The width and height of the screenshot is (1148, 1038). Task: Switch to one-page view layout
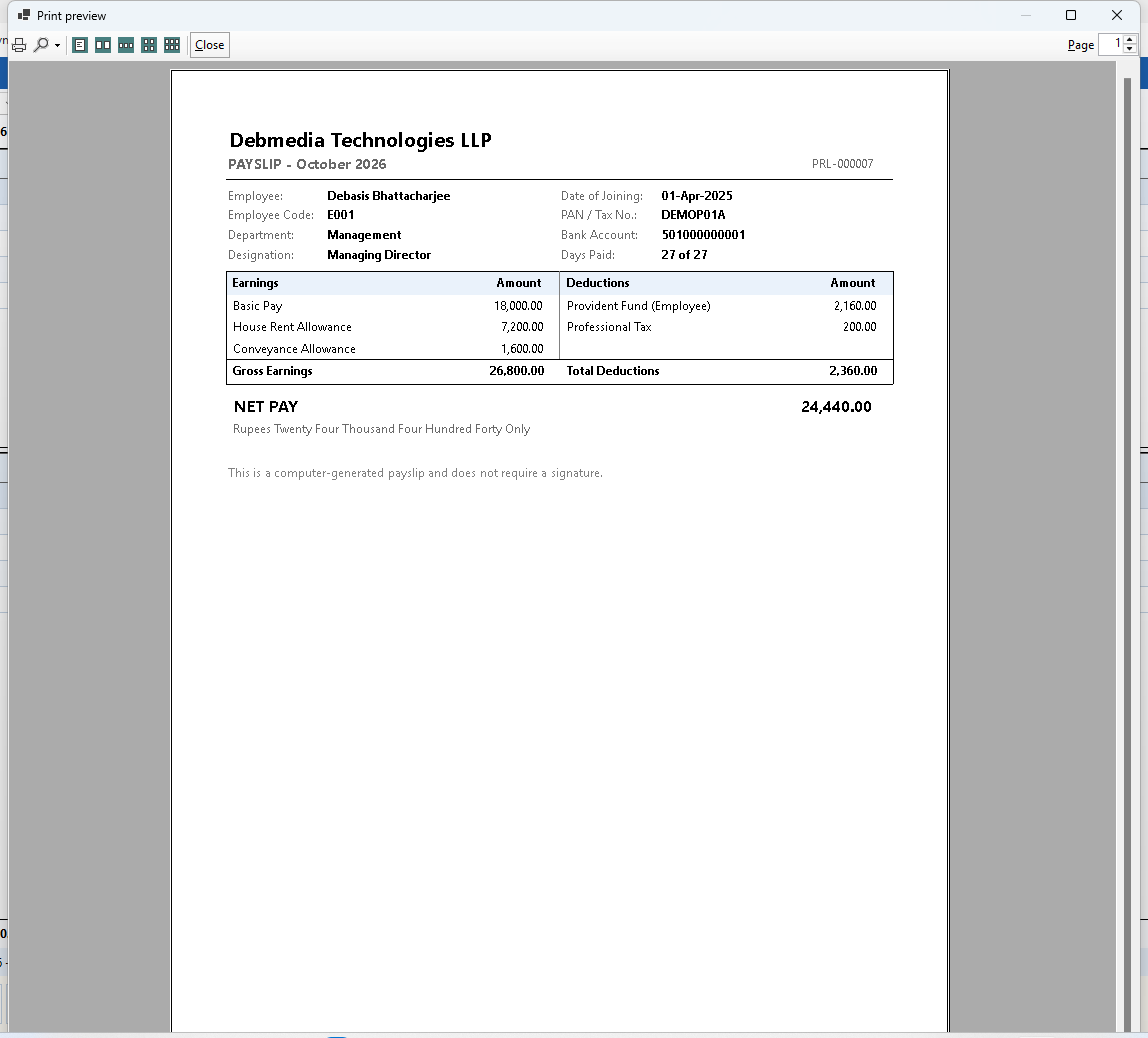point(80,45)
